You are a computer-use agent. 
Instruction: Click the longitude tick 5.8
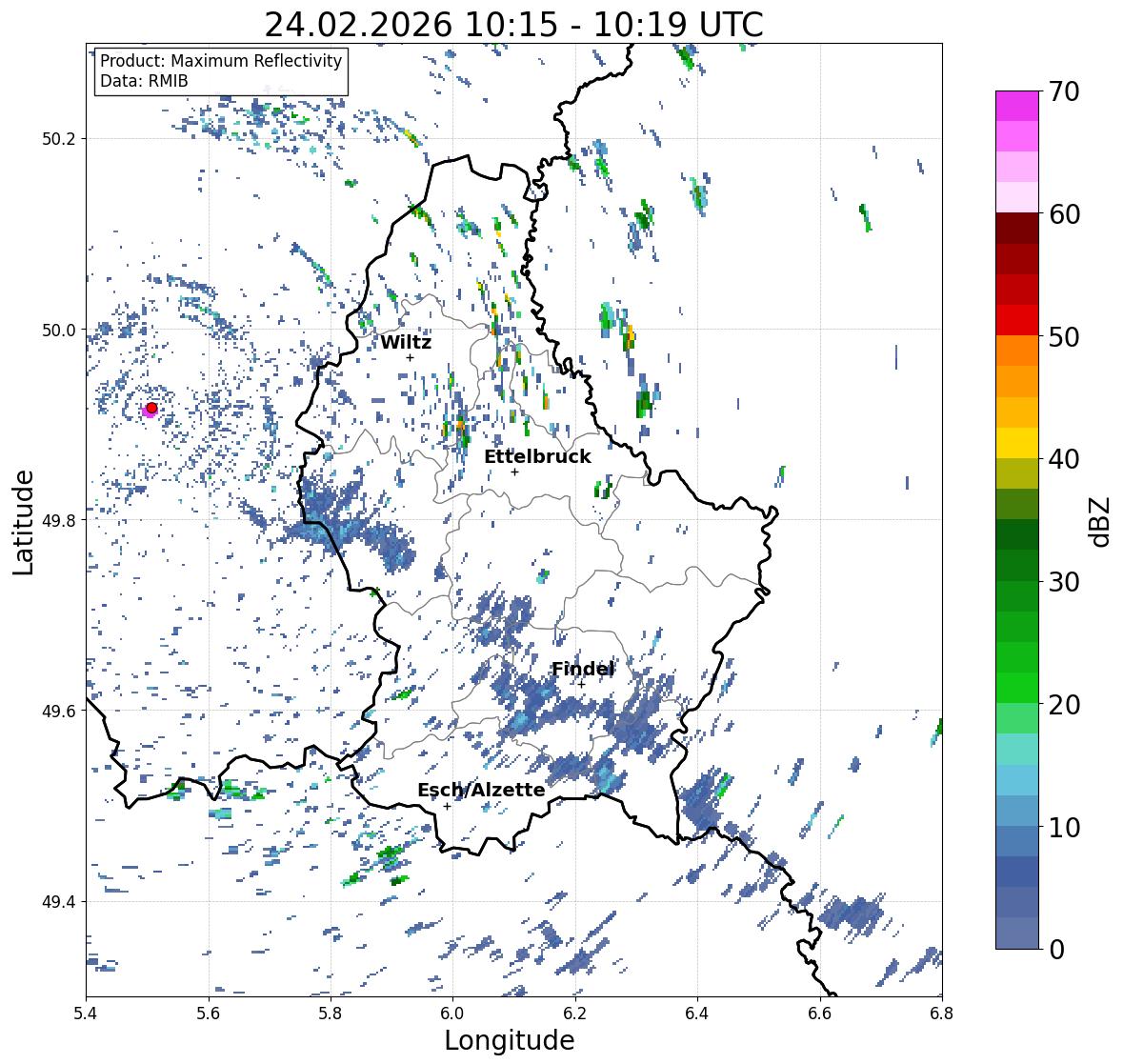tap(331, 1014)
